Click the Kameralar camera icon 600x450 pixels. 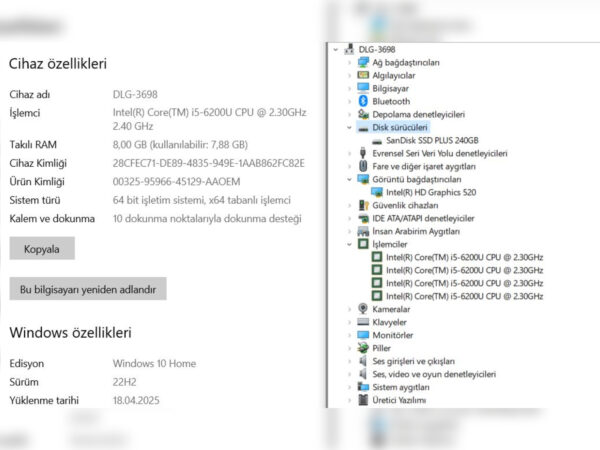click(x=363, y=309)
